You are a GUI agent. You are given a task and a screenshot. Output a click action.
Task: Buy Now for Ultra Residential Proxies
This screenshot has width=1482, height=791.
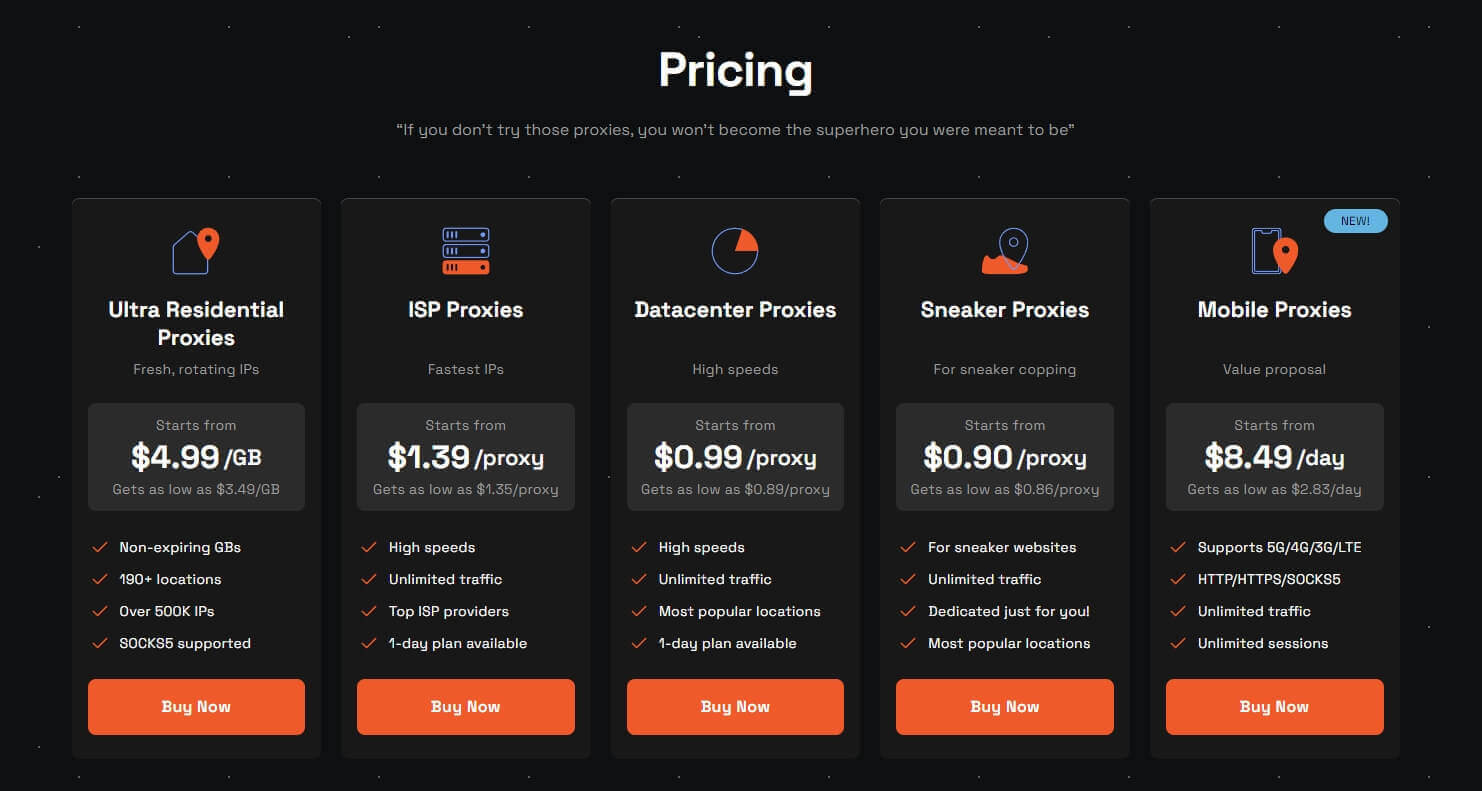pos(196,707)
